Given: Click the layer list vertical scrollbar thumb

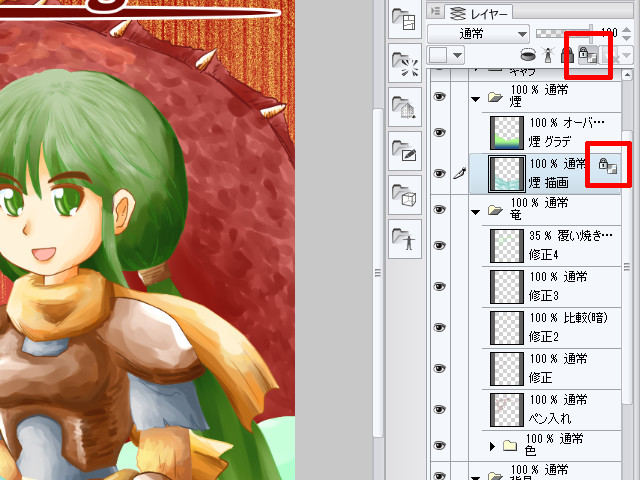Looking at the screenshot, I should coord(627,267).
